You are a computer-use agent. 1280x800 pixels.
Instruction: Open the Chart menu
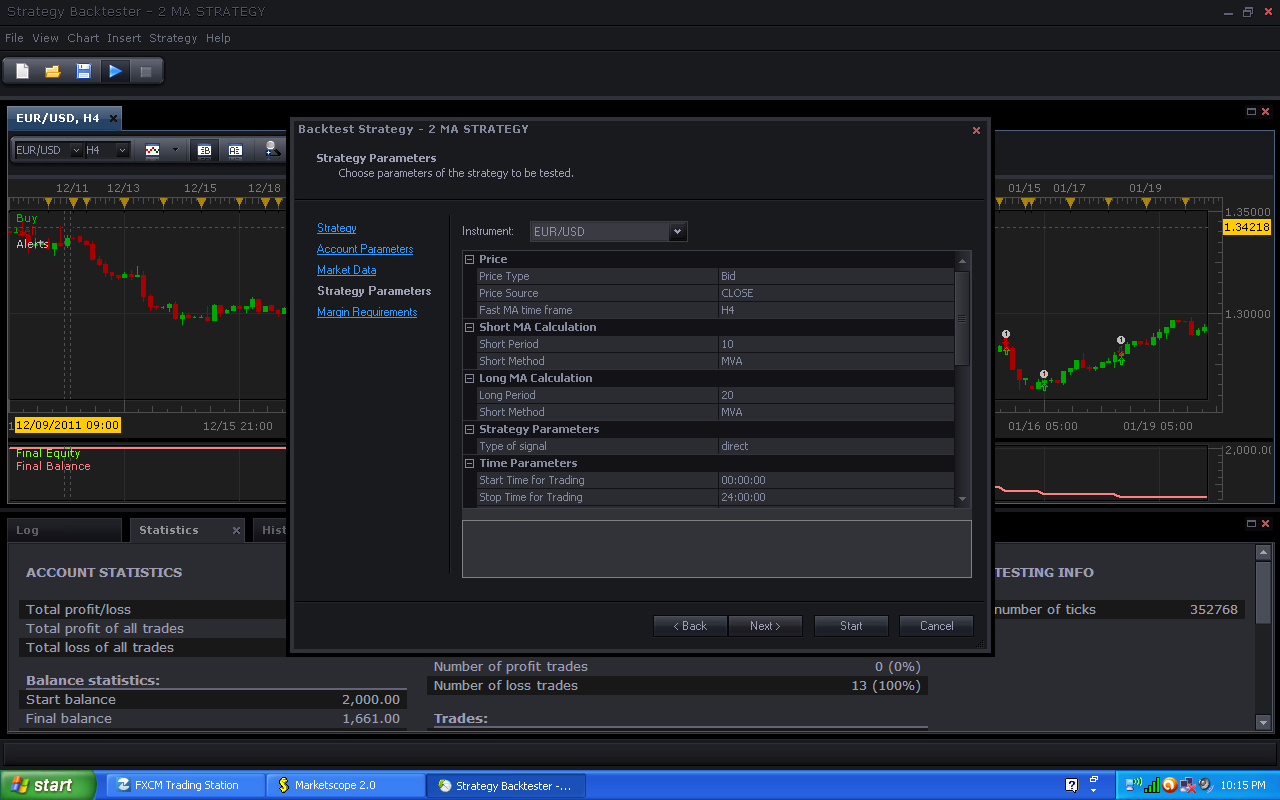point(83,38)
